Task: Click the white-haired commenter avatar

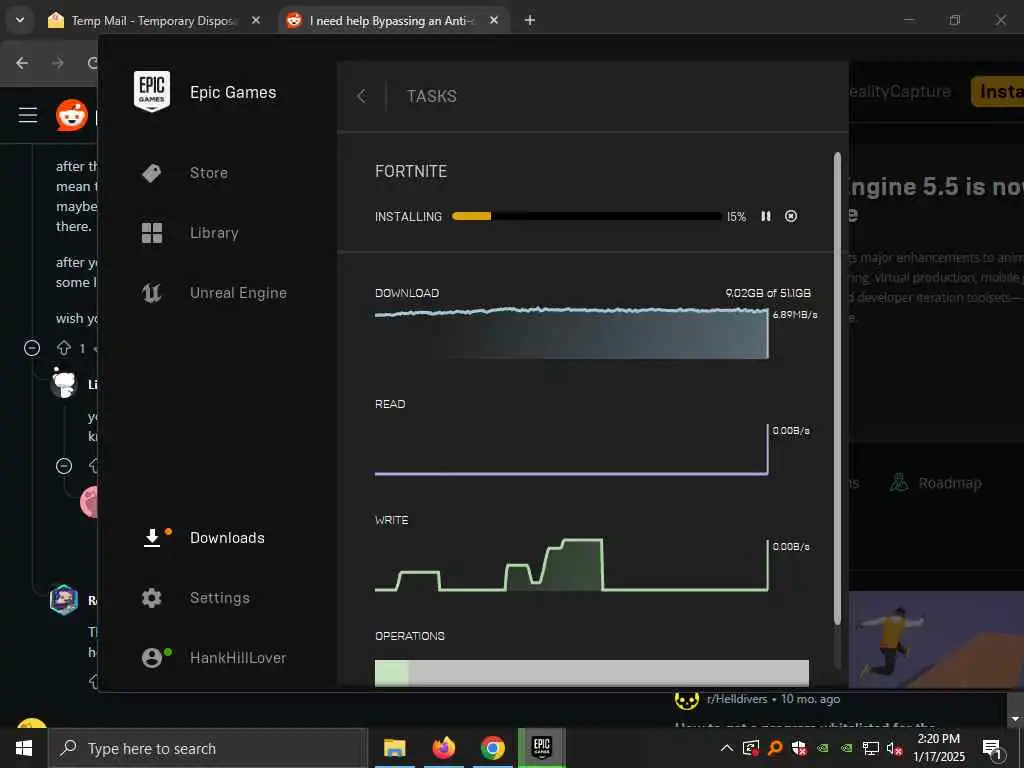Action: (x=65, y=383)
